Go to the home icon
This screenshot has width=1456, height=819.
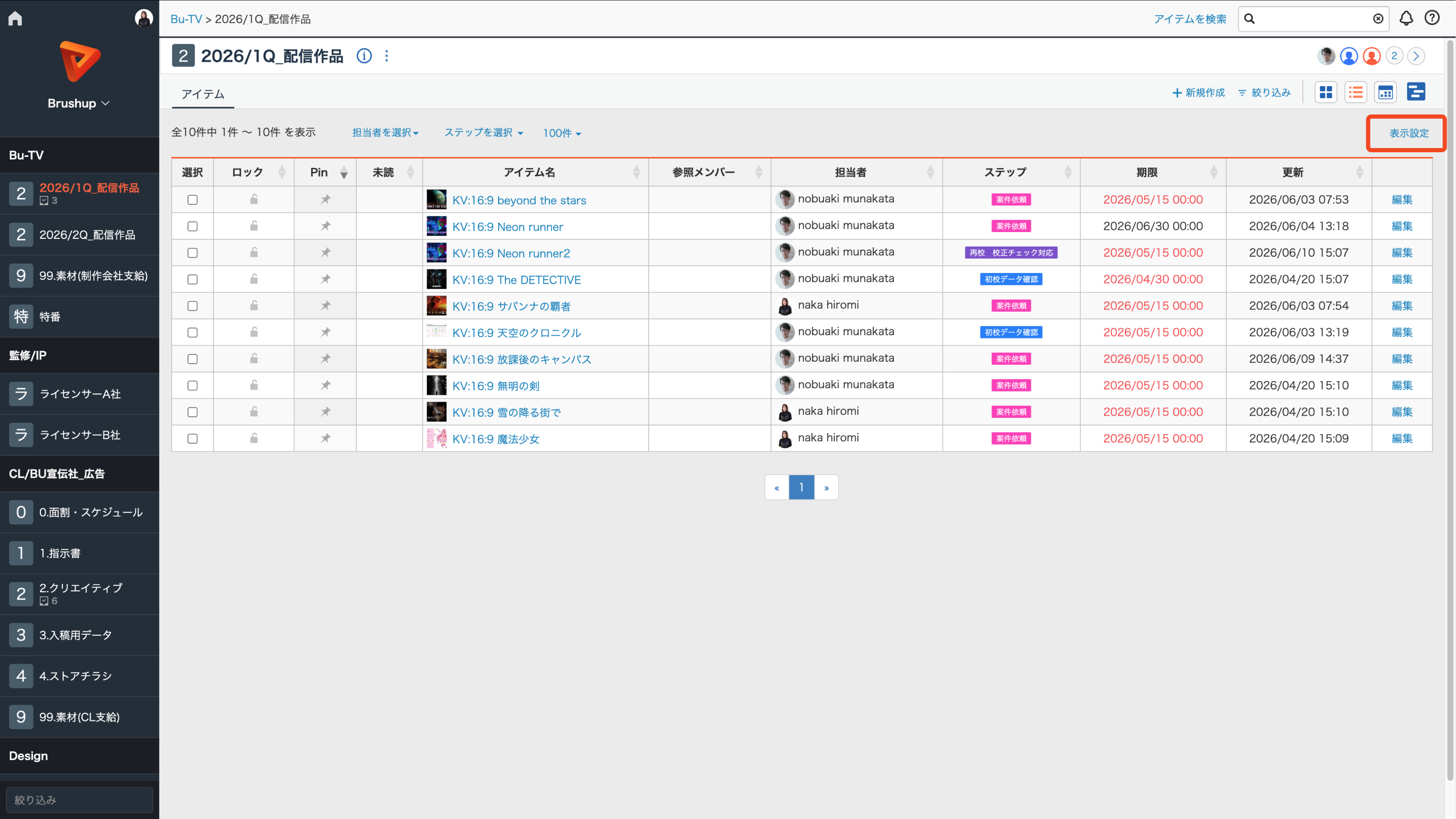tap(15, 19)
